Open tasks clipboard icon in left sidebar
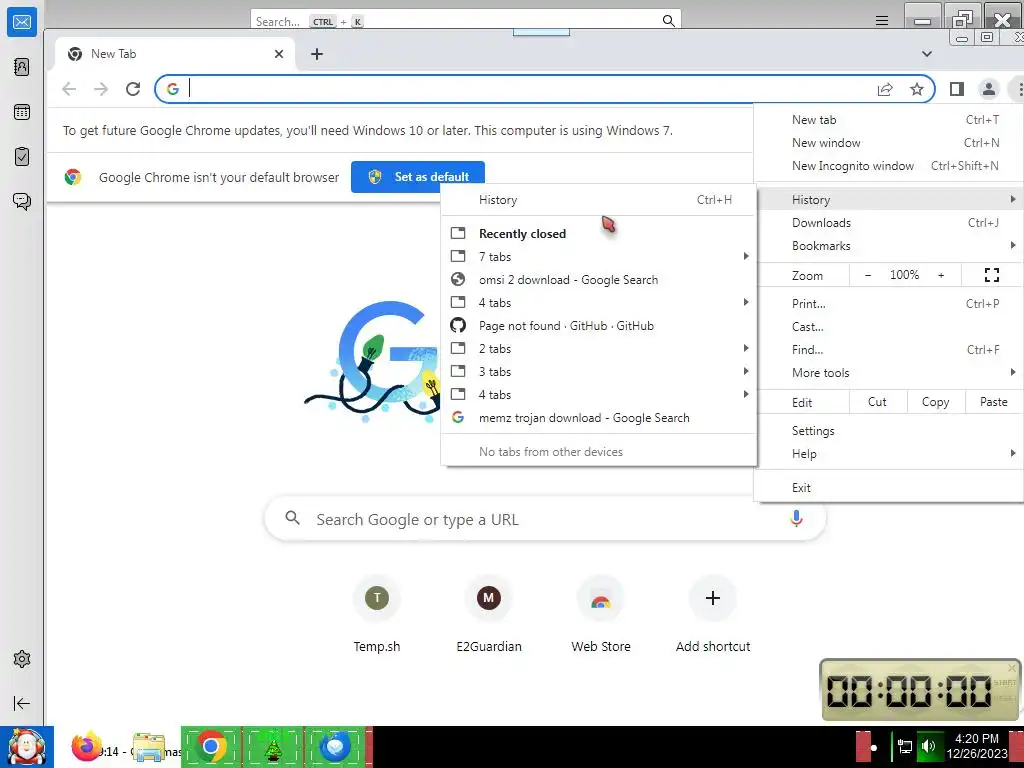The image size is (1024, 768). coord(22,157)
